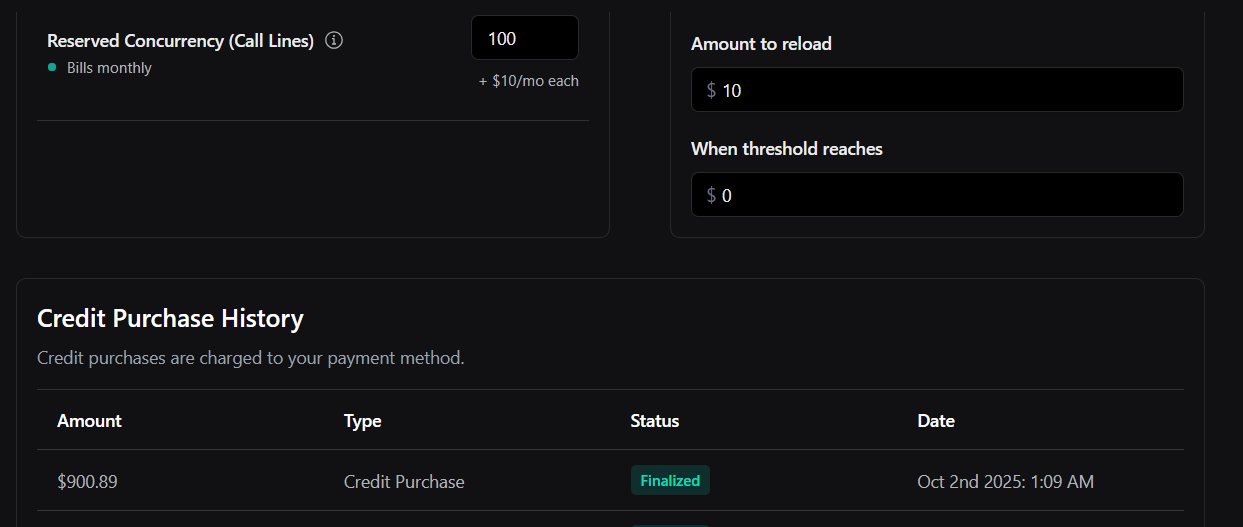The width and height of the screenshot is (1243, 527).
Task: Click the Finalized status badge
Action: (x=670, y=481)
